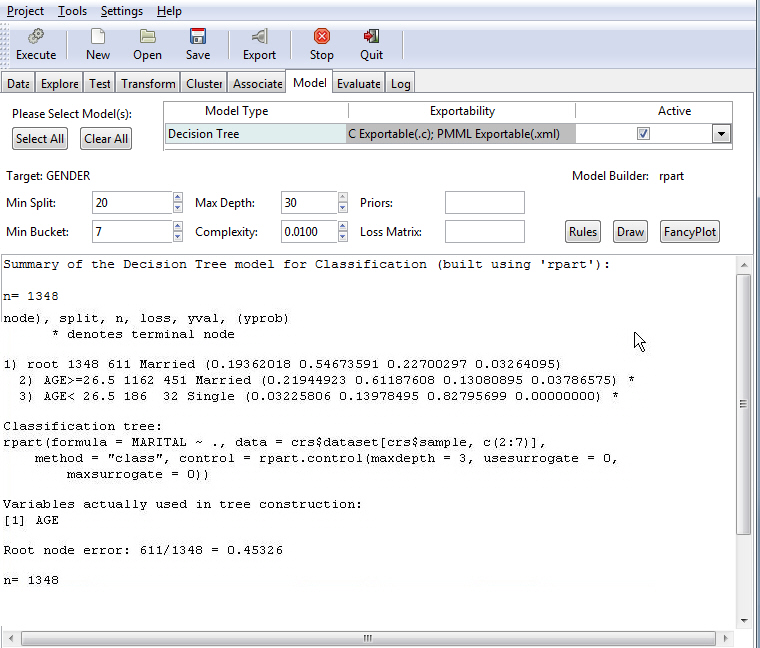Viewport: 760px width, 648px height.
Task: Switch to the Evaluate tab
Action: (359, 84)
